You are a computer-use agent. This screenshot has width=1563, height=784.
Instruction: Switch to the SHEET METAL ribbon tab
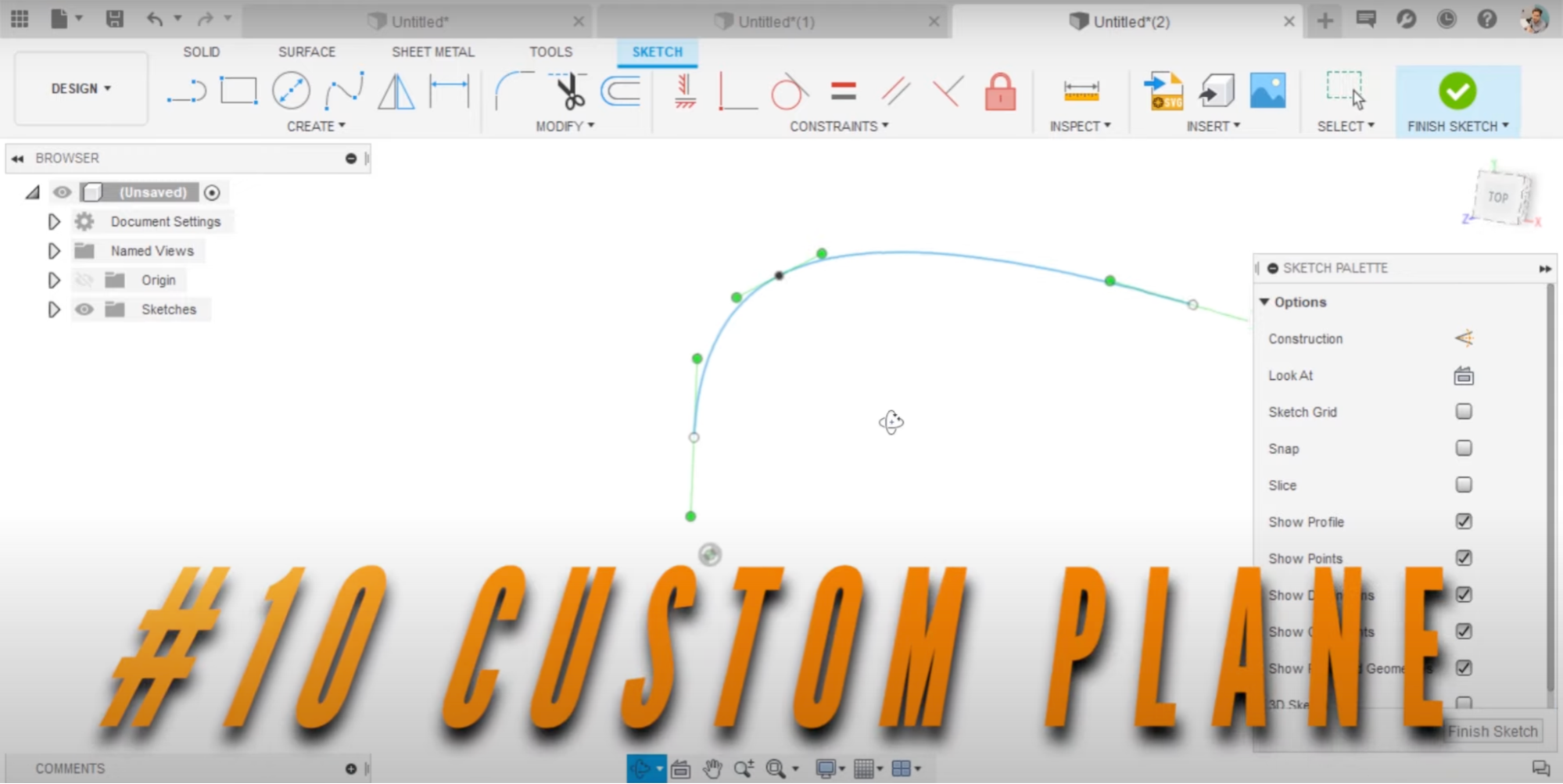433,52
